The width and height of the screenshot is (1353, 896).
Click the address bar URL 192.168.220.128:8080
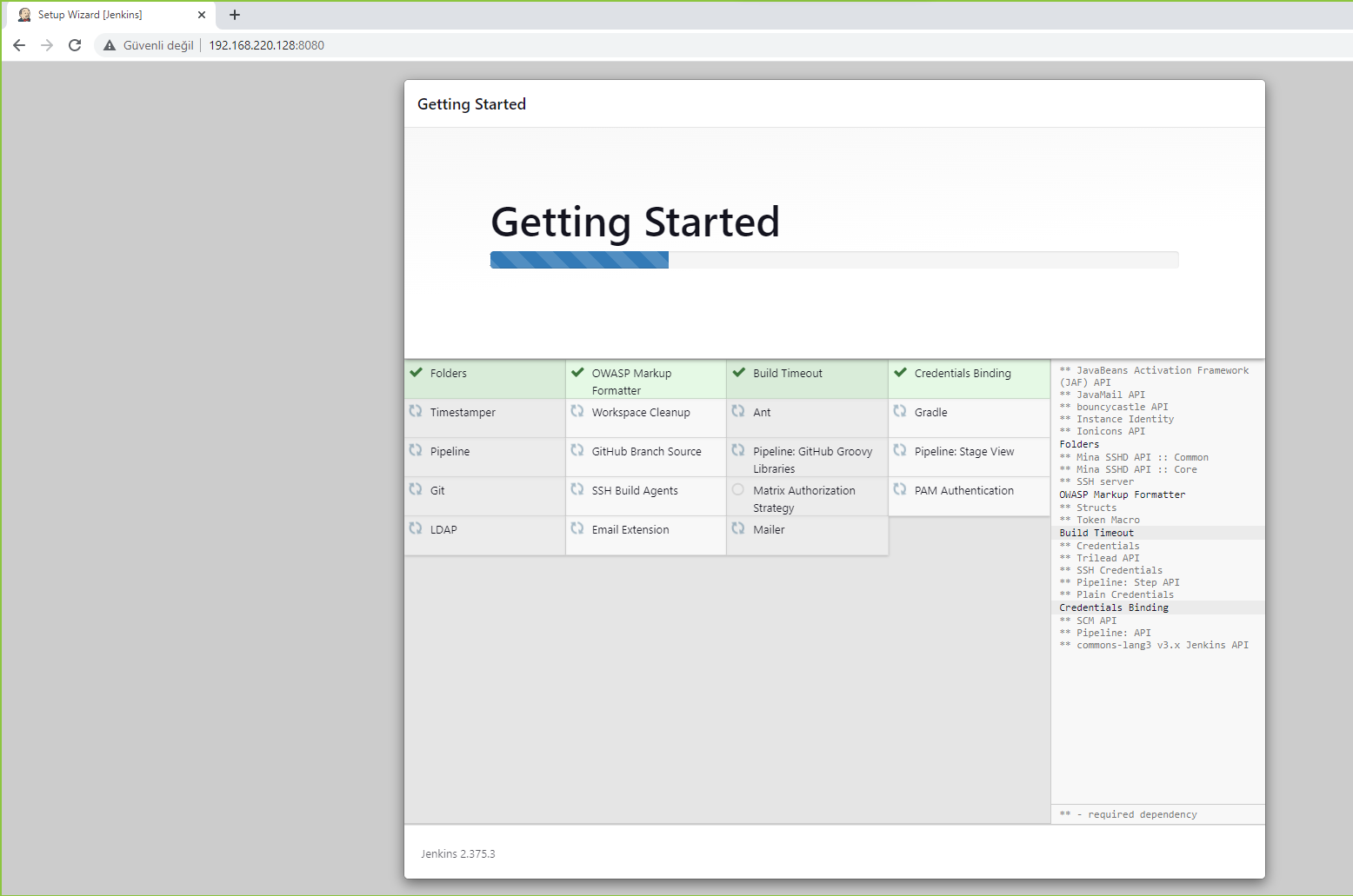[x=266, y=45]
